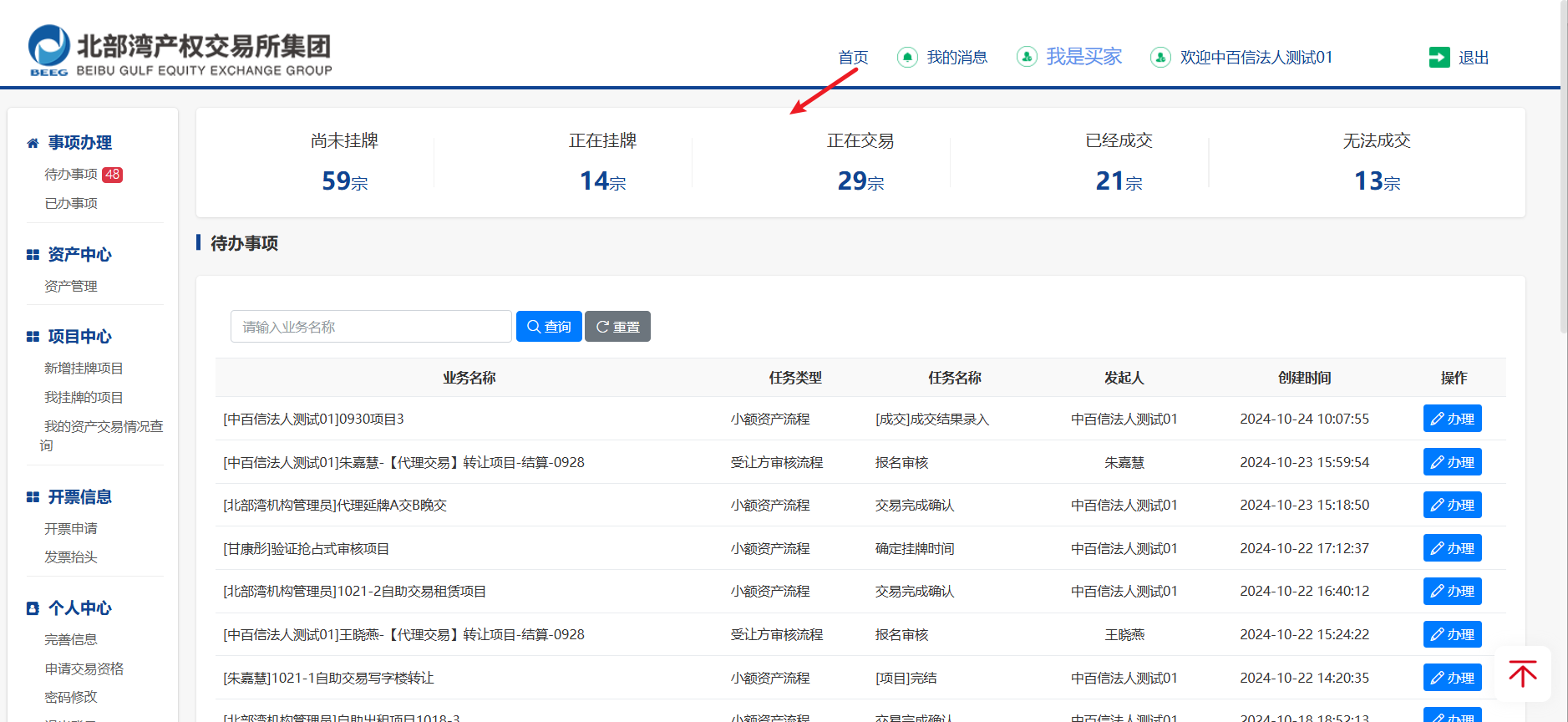Click the 48 badge on 待办事项
Image resolution: width=1568 pixels, height=722 pixels.
click(x=113, y=175)
